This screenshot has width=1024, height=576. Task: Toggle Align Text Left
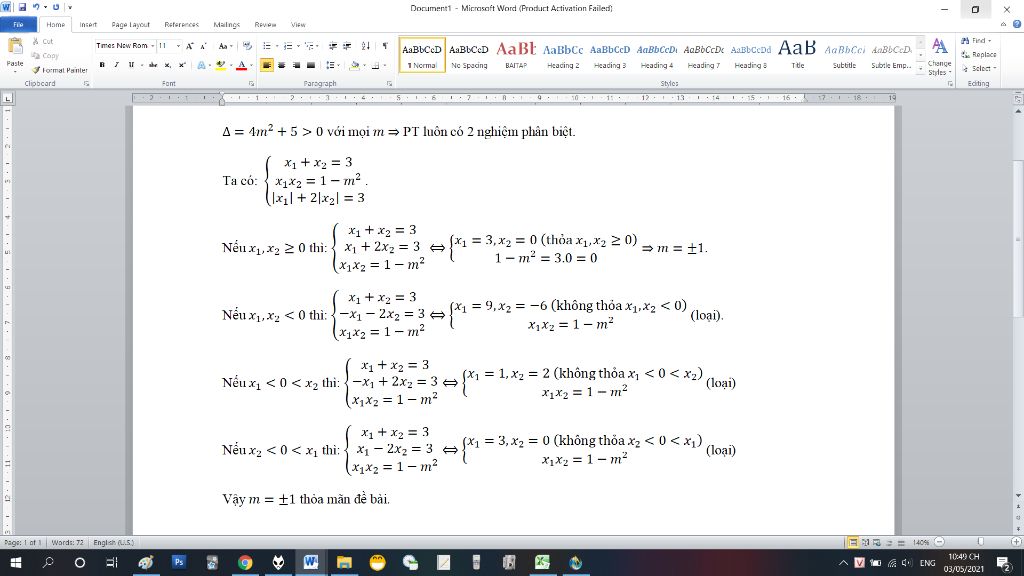point(266,65)
